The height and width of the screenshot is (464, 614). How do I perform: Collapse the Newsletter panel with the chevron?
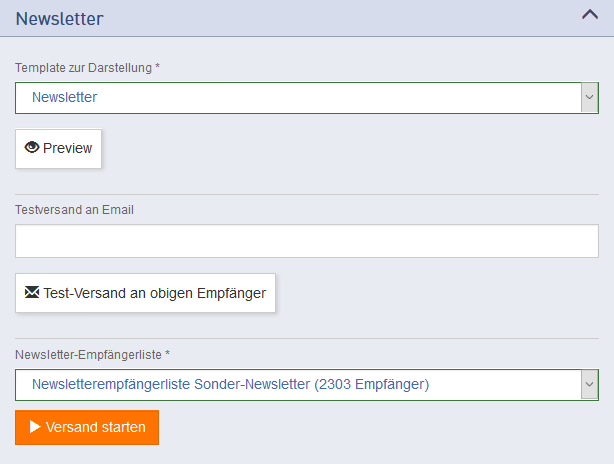(589, 15)
